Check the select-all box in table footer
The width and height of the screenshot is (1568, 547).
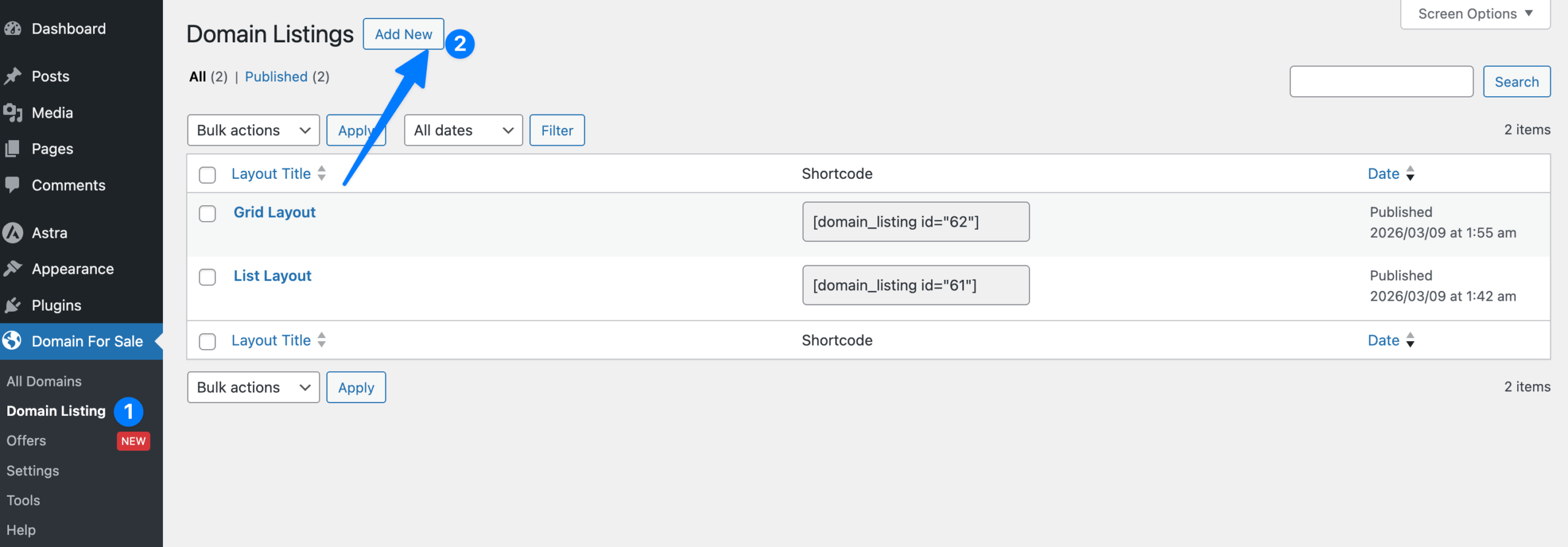[x=208, y=341]
